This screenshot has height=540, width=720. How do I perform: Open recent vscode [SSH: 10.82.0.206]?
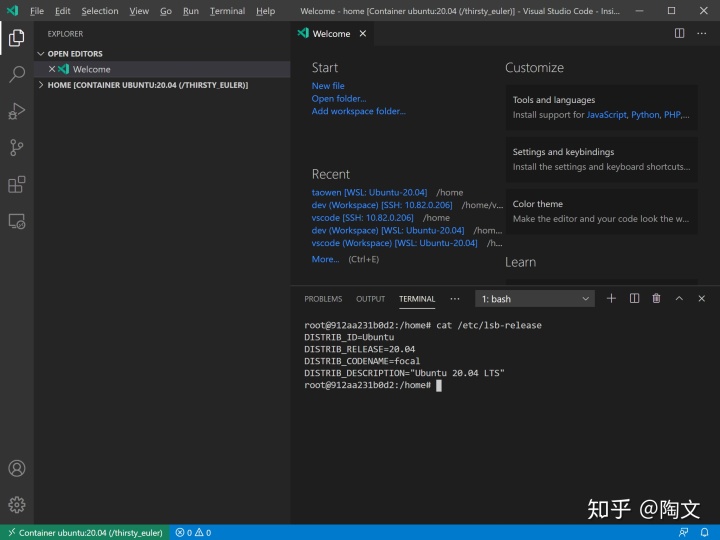click(363, 218)
